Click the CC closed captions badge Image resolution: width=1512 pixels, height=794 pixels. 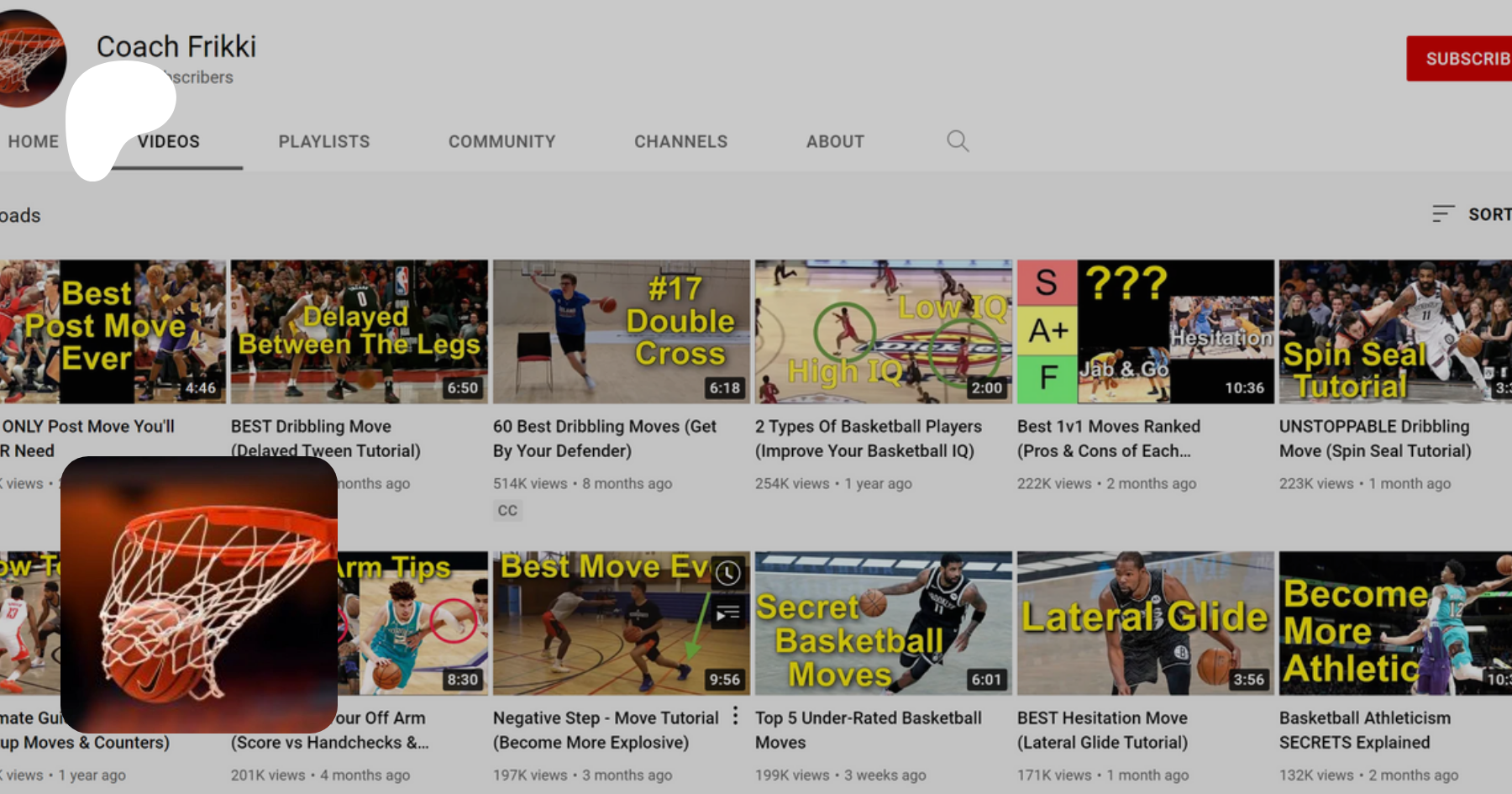click(507, 511)
